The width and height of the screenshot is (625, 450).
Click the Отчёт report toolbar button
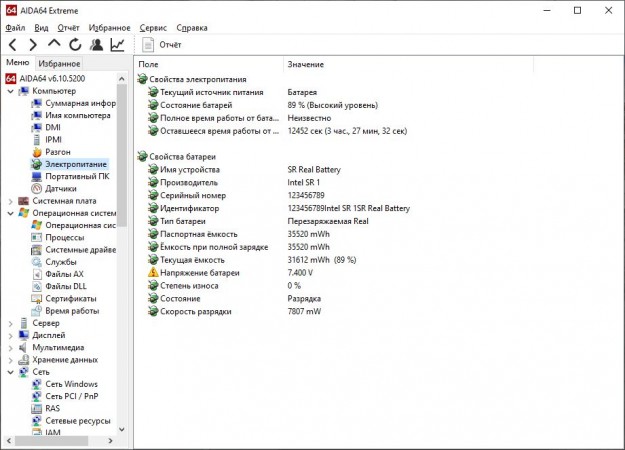(x=162, y=45)
